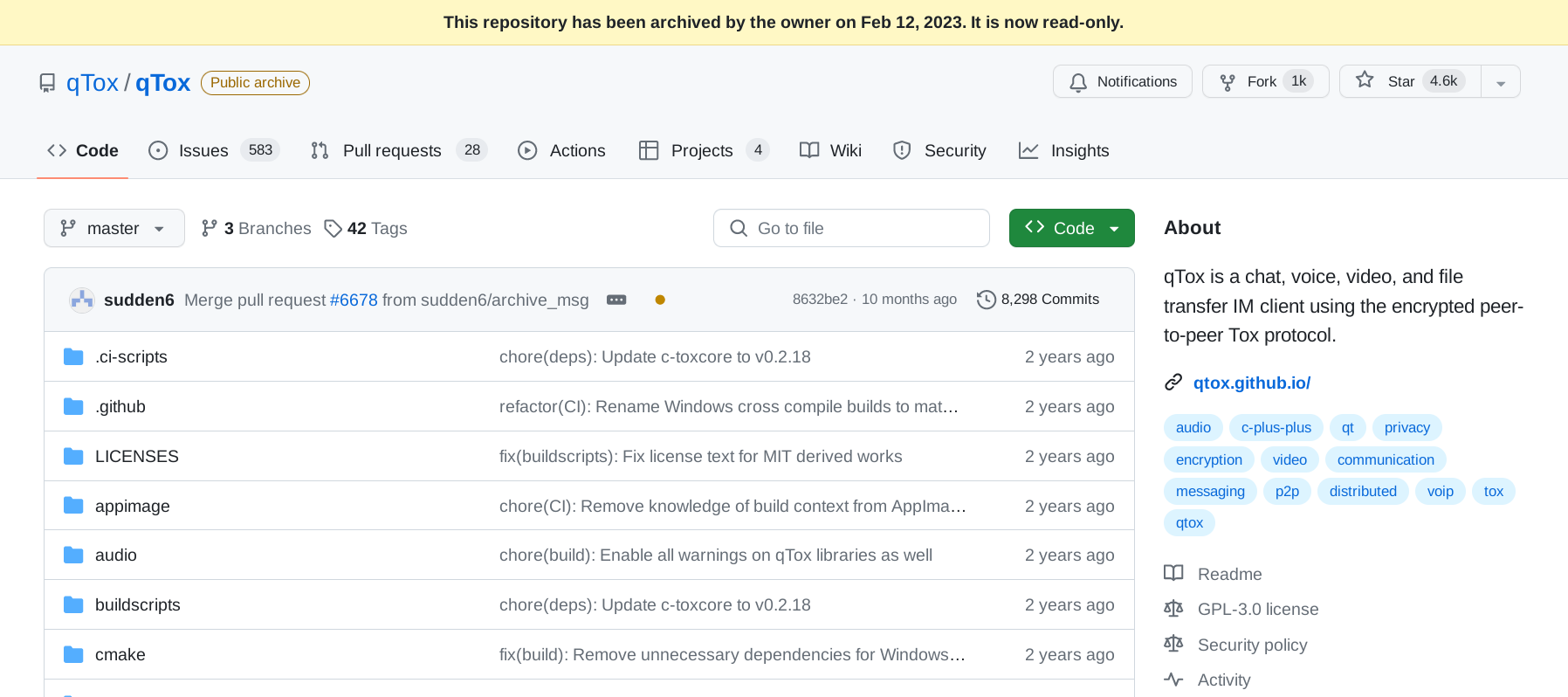Click the Notifications bell icon

tap(1078, 82)
